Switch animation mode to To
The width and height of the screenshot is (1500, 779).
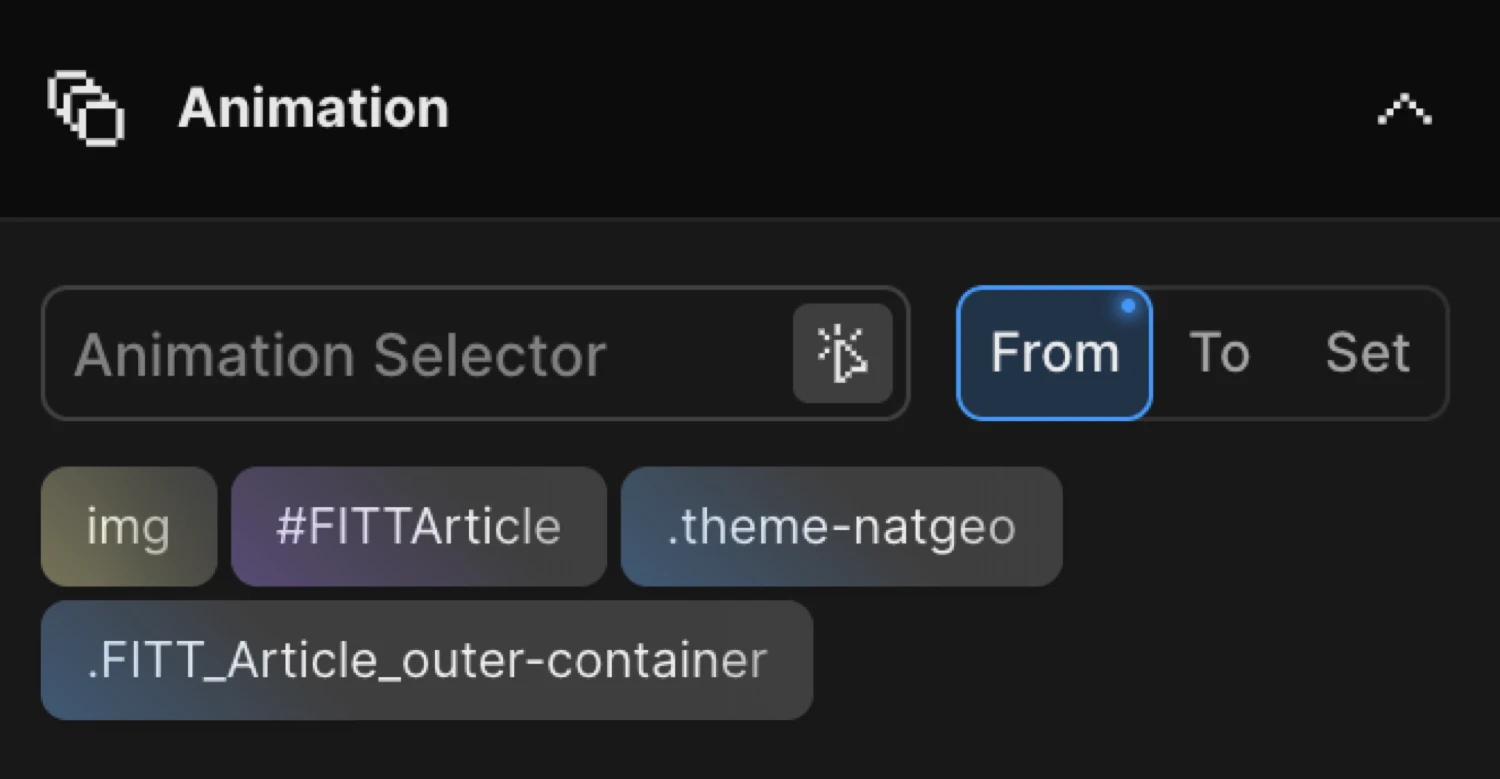[x=1220, y=352]
